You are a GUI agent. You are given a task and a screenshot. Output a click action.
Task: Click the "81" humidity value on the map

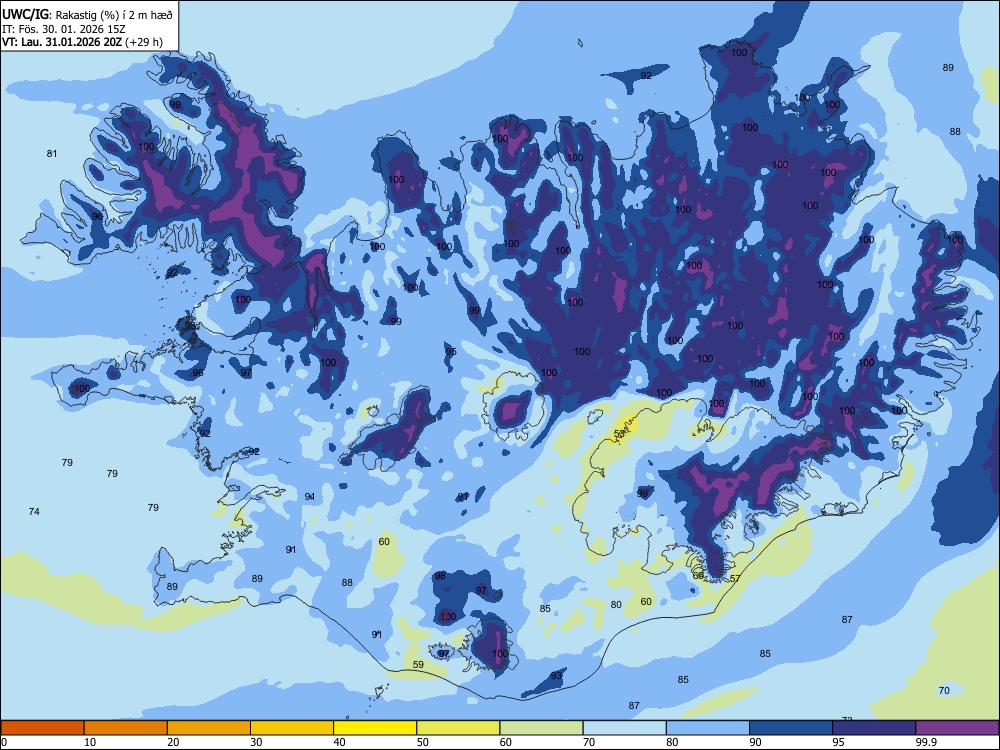pos(52,153)
